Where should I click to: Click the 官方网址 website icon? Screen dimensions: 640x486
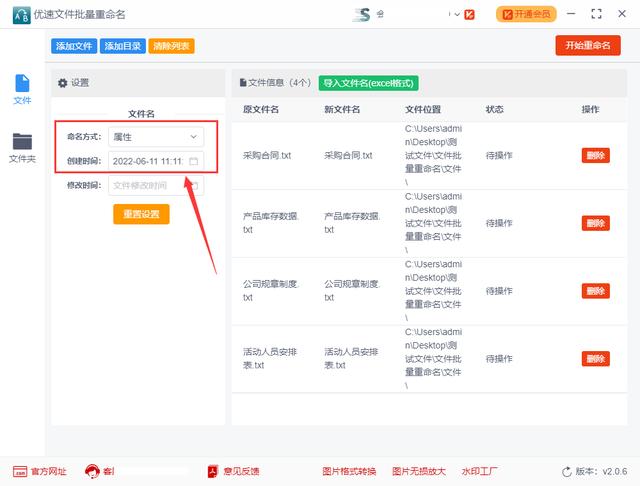tap(20, 471)
